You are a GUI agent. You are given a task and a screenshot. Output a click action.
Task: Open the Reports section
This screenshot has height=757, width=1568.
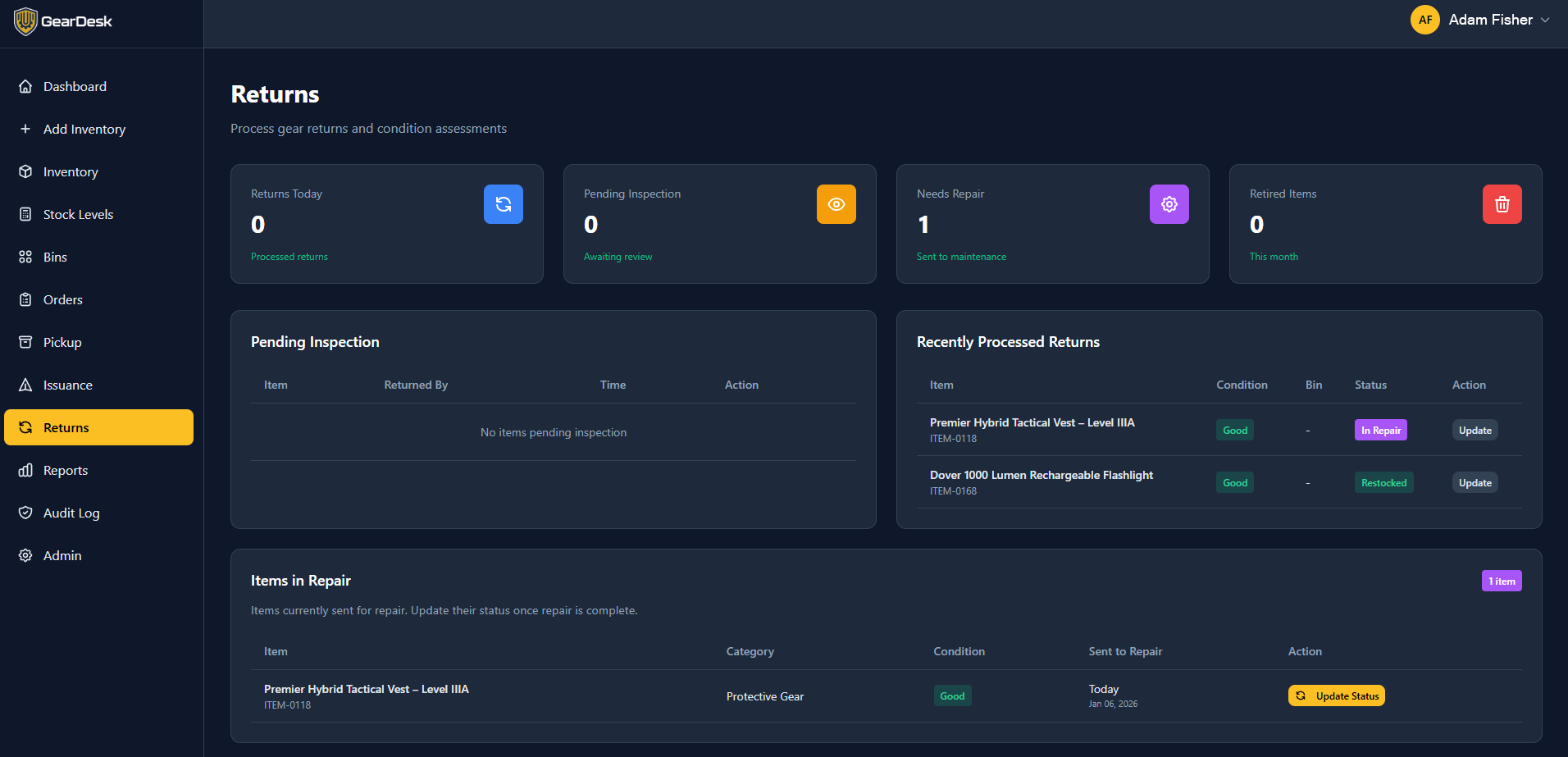pyautogui.click(x=66, y=470)
